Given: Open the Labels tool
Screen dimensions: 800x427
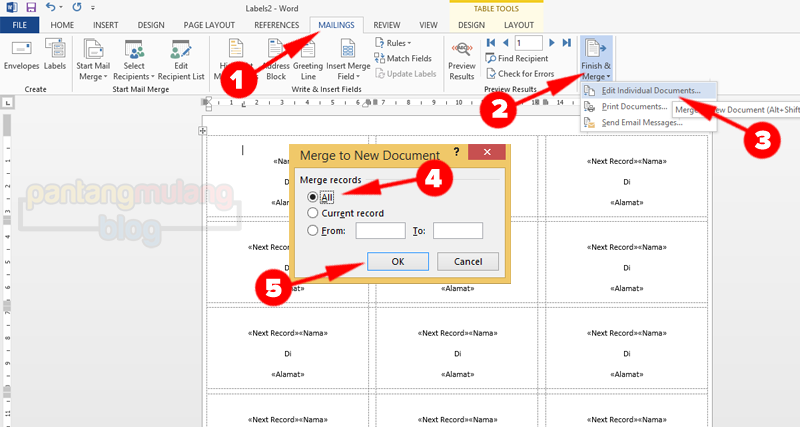Looking at the screenshot, I should (x=55, y=55).
